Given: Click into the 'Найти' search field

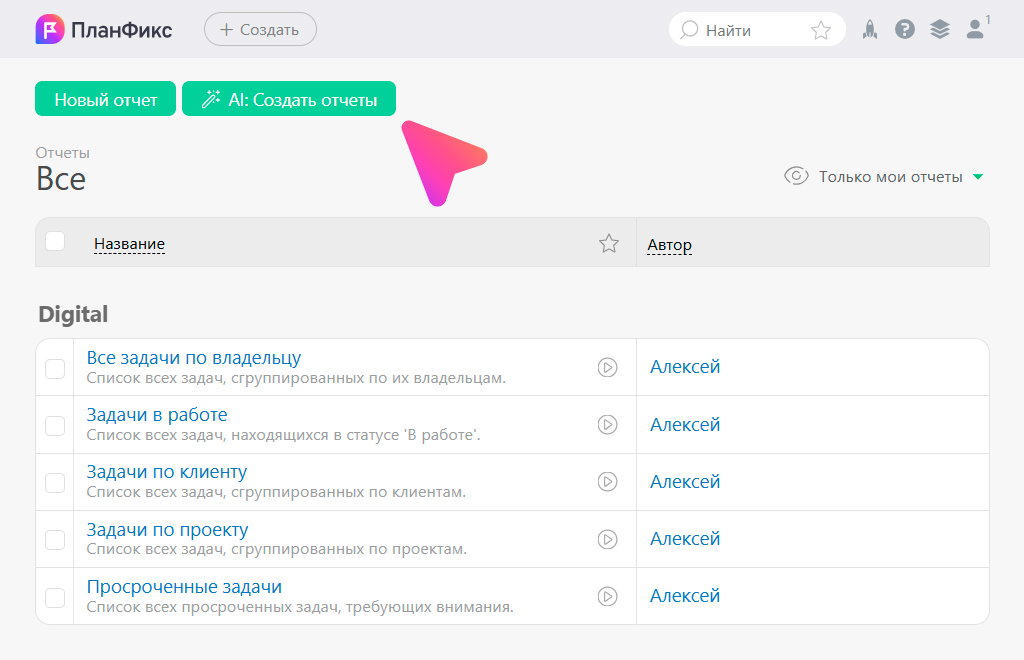Looking at the screenshot, I should (x=745, y=30).
